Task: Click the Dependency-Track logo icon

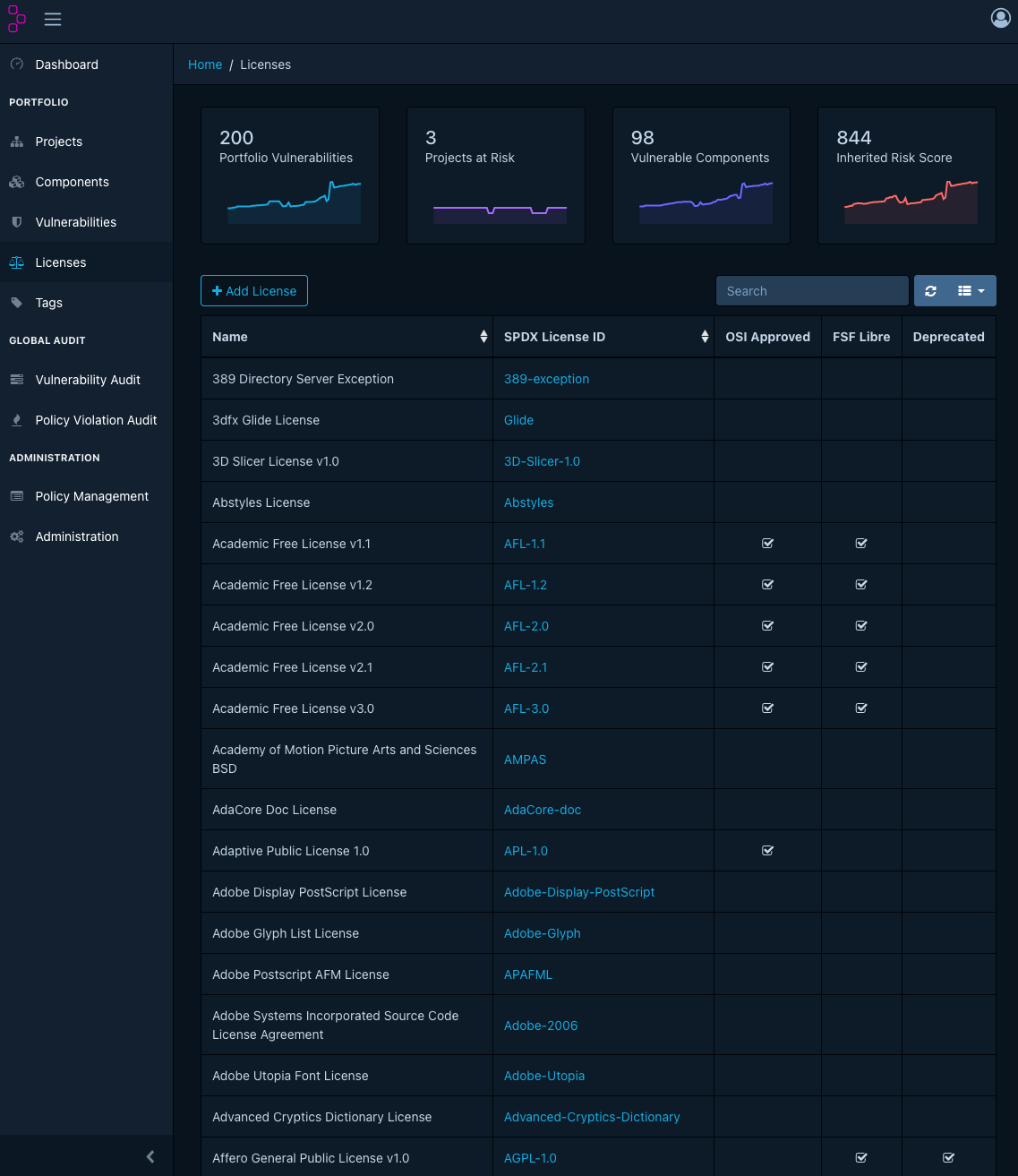Action: (x=17, y=19)
